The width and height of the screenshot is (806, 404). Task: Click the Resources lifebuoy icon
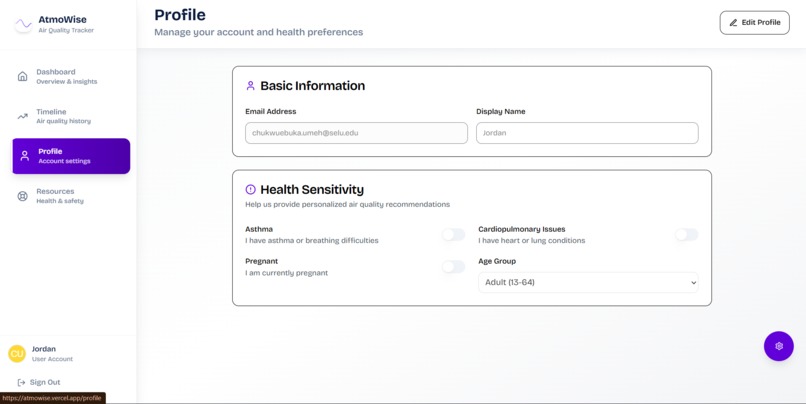click(23, 196)
